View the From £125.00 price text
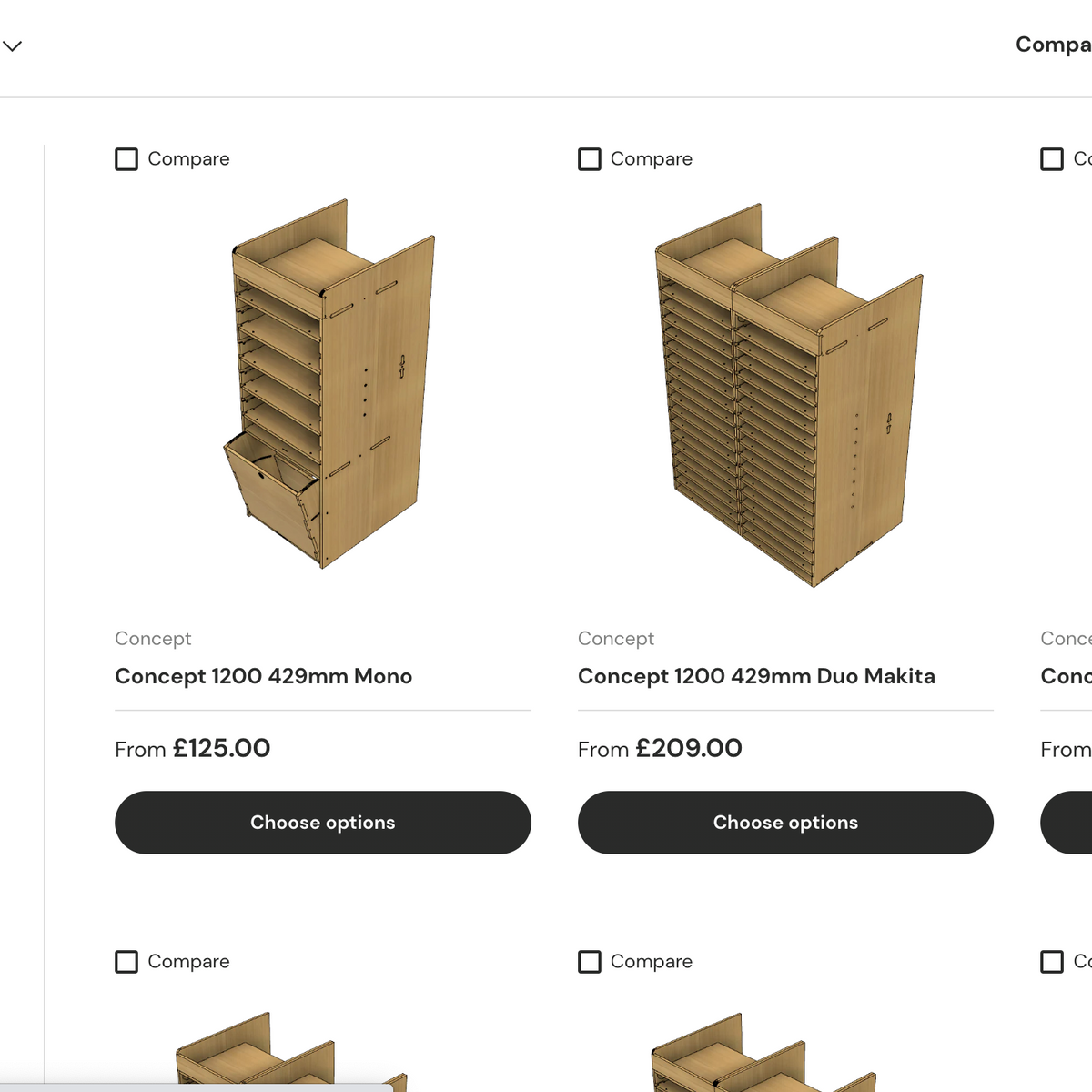Image resolution: width=1092 pixels, height=1092 pixels. (192, 748)
